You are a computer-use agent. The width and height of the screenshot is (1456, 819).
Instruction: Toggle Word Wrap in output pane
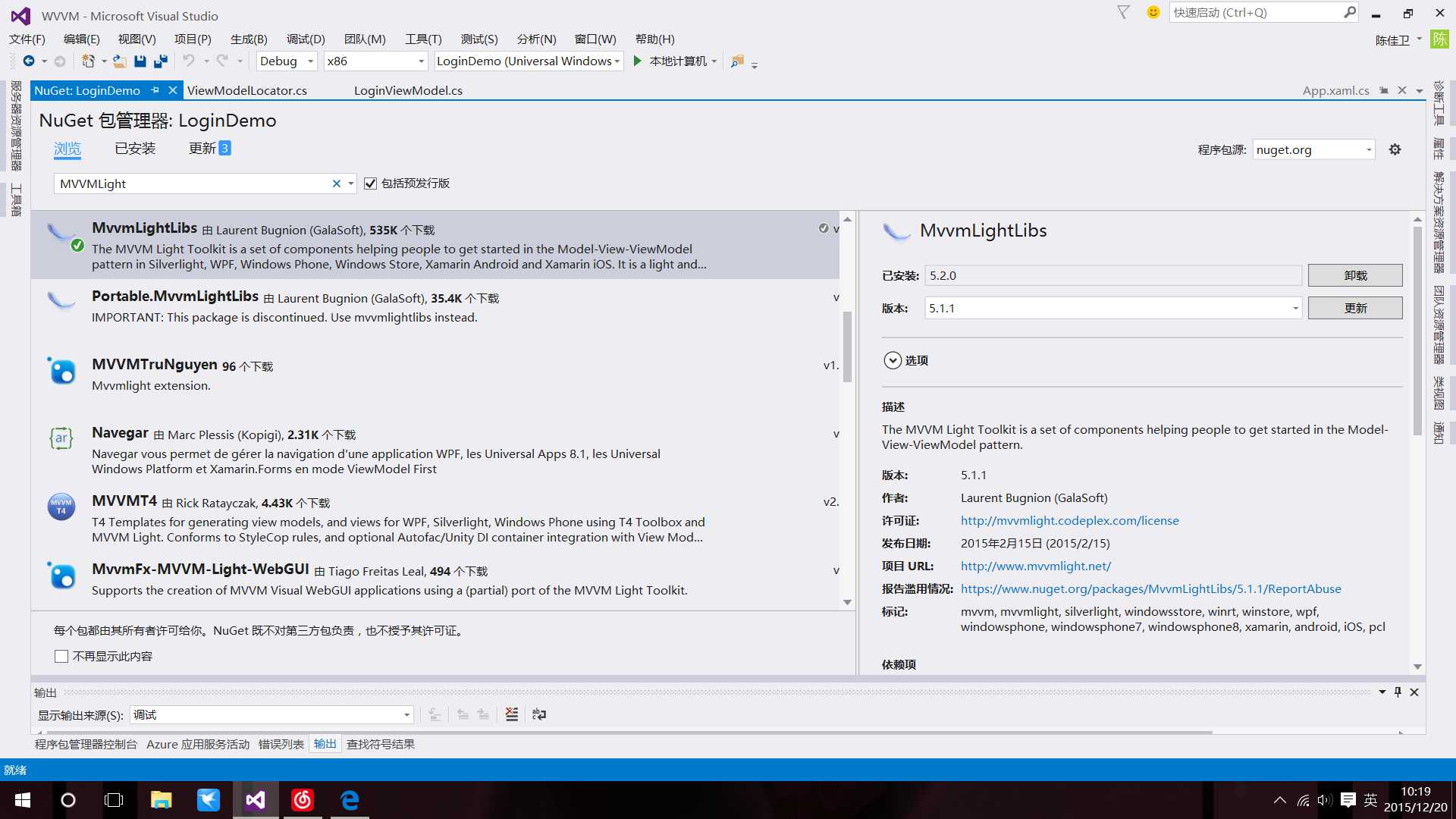(539, 714)
